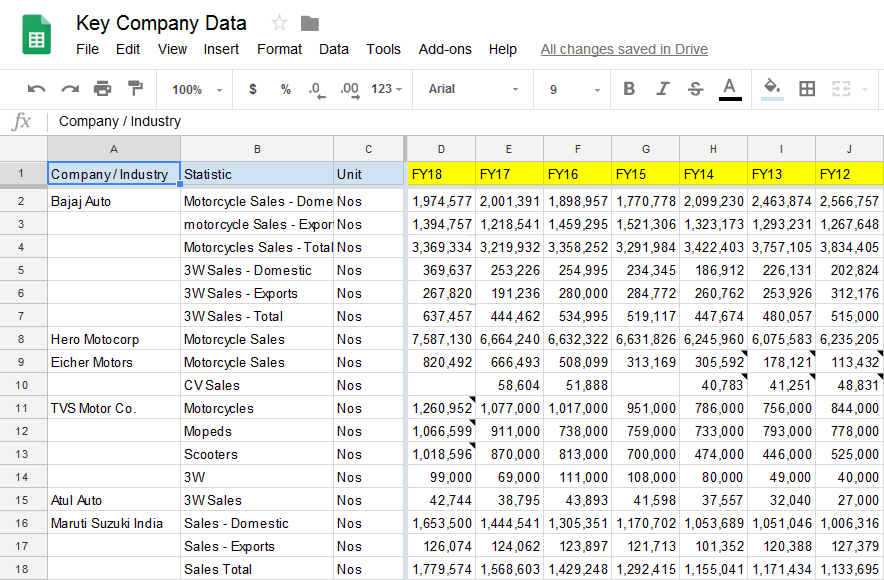Format as percent
The height and width of the screenshot is (580, 884).
click(286, 89)
